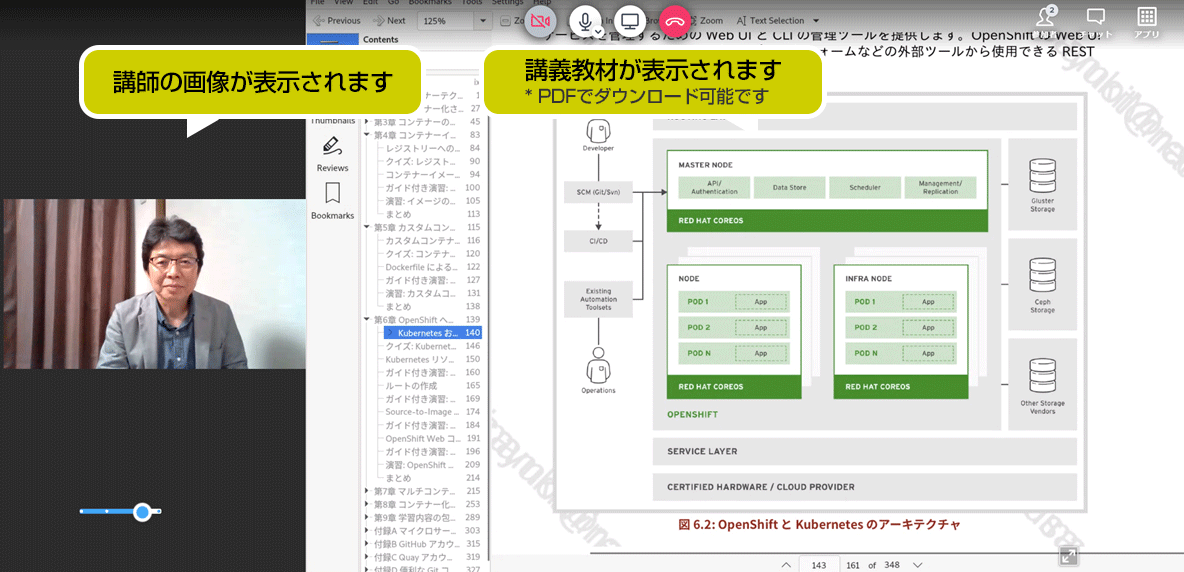
Task: Start screen sharing with monitor icon
Action: (631, 21)
